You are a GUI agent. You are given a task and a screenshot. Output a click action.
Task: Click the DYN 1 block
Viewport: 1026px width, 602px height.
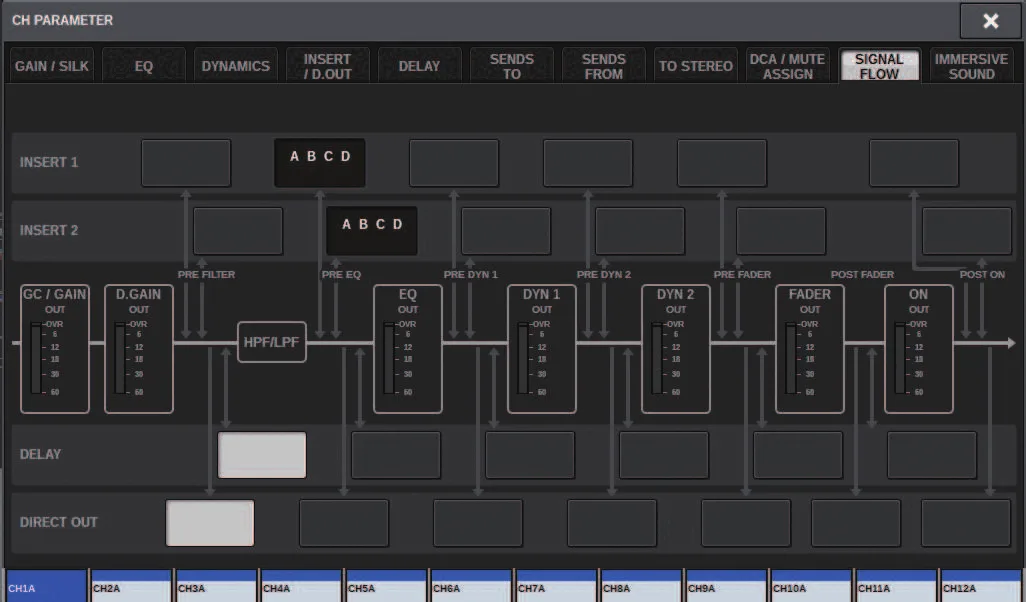pos(542,349)
